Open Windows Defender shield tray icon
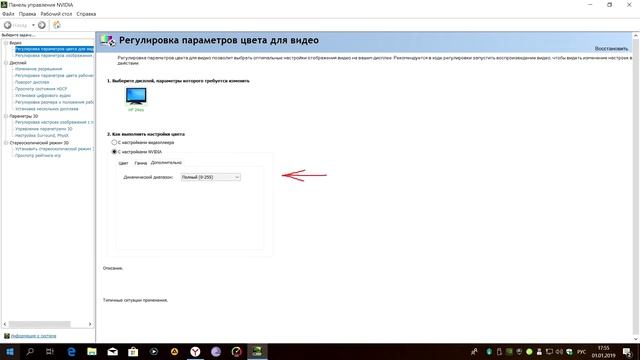 (x=569, y=351)
